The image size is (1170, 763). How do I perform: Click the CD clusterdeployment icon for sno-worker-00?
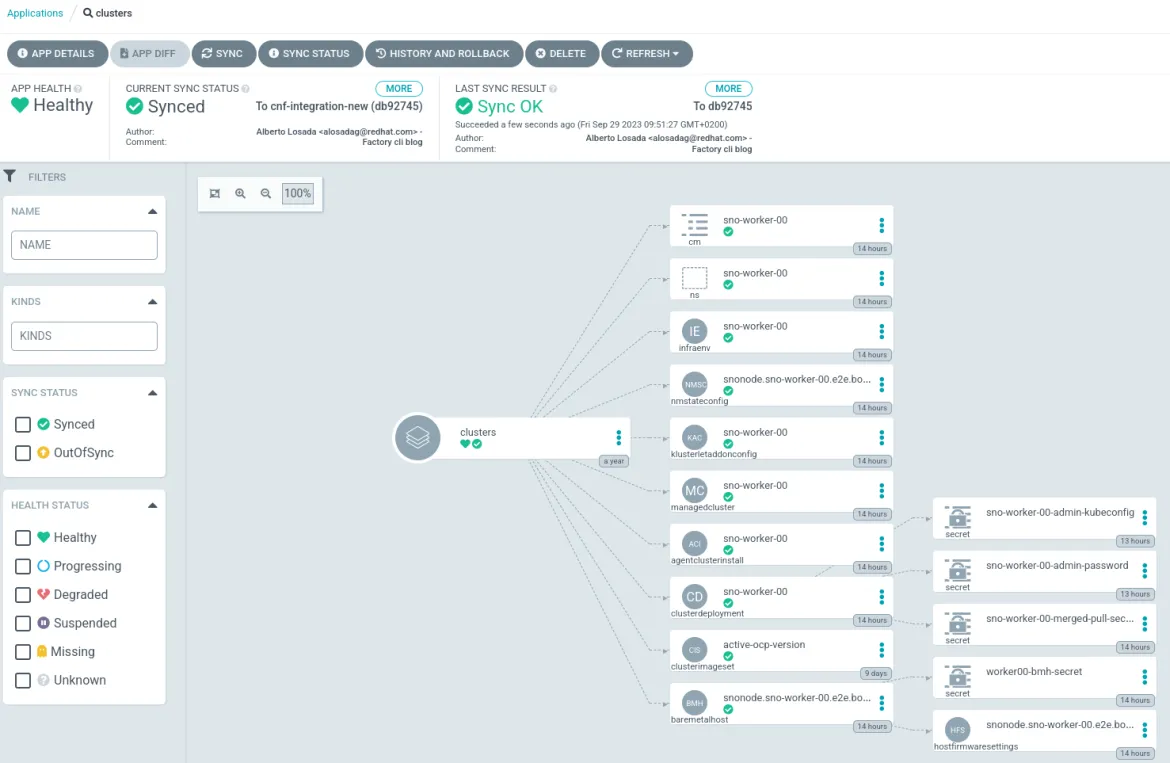tap(695, 597)
